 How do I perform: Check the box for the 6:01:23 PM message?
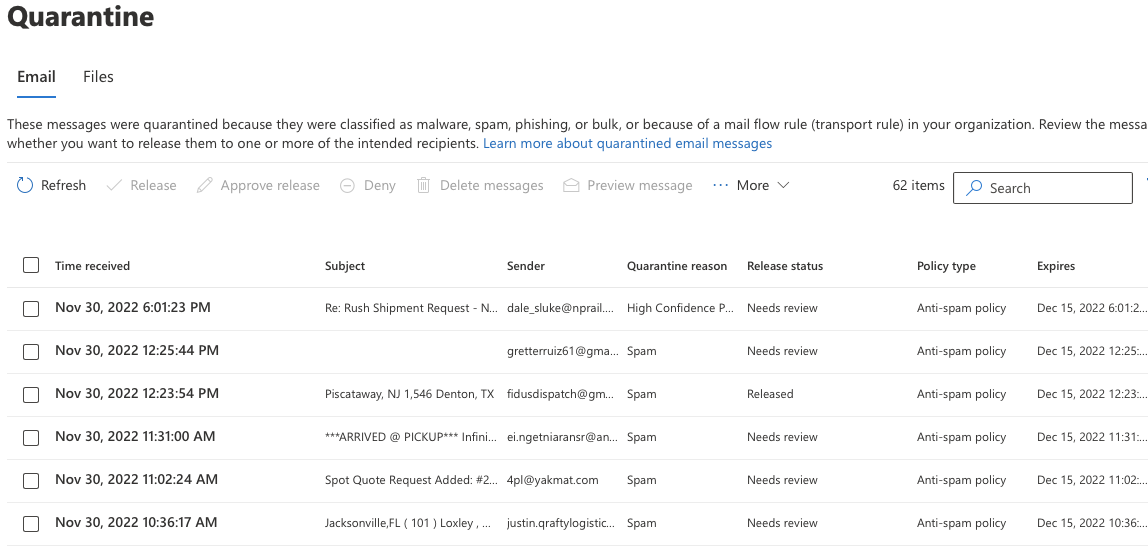click(31, 309)
